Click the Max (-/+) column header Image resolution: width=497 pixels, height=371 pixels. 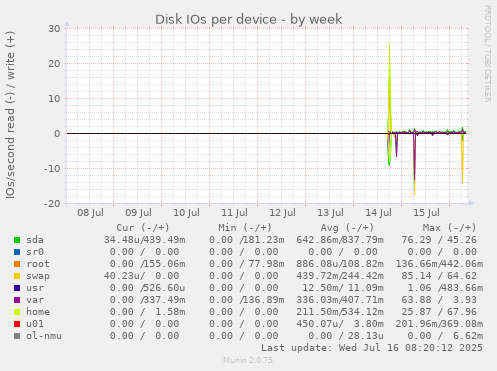pyautogui.click(x=449, y=228)
